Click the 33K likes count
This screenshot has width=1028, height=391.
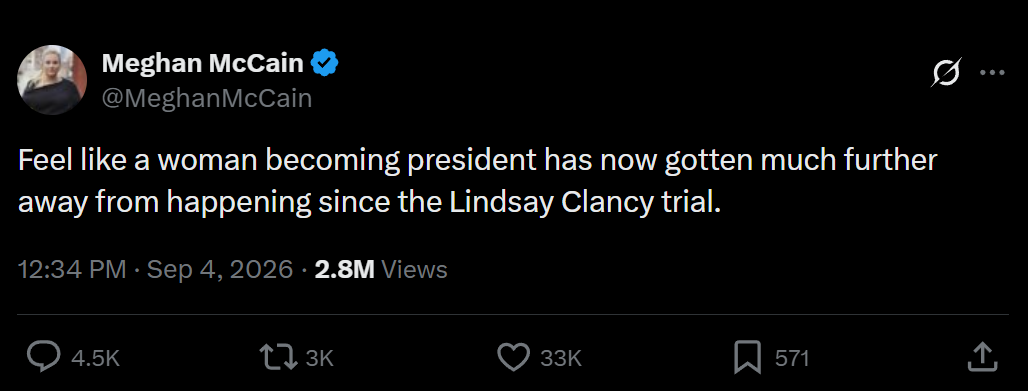pyautogui.click(x=561, y=358)
